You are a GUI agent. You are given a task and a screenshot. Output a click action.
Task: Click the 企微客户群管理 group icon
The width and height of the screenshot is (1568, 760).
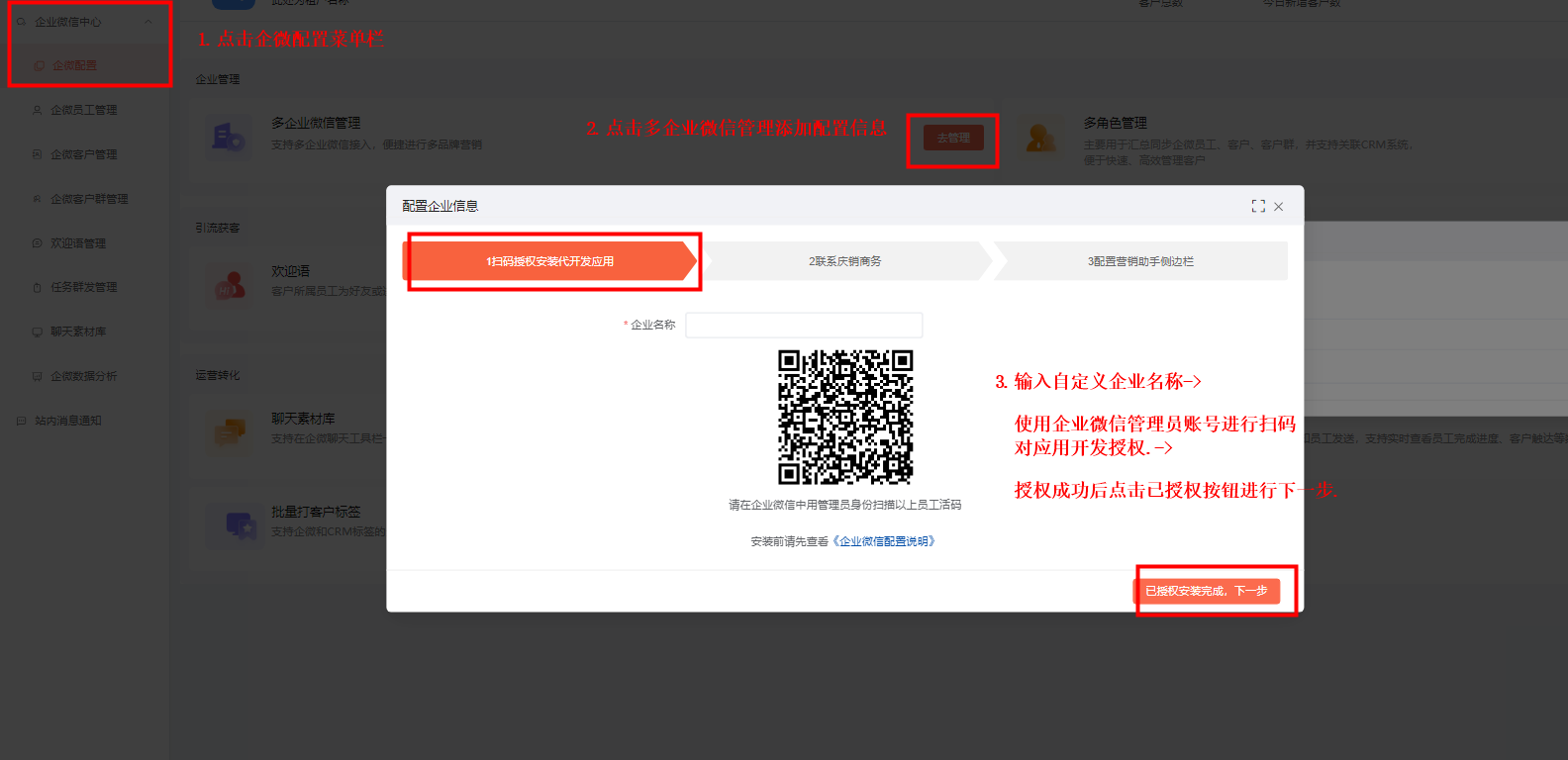pos(38,199)
